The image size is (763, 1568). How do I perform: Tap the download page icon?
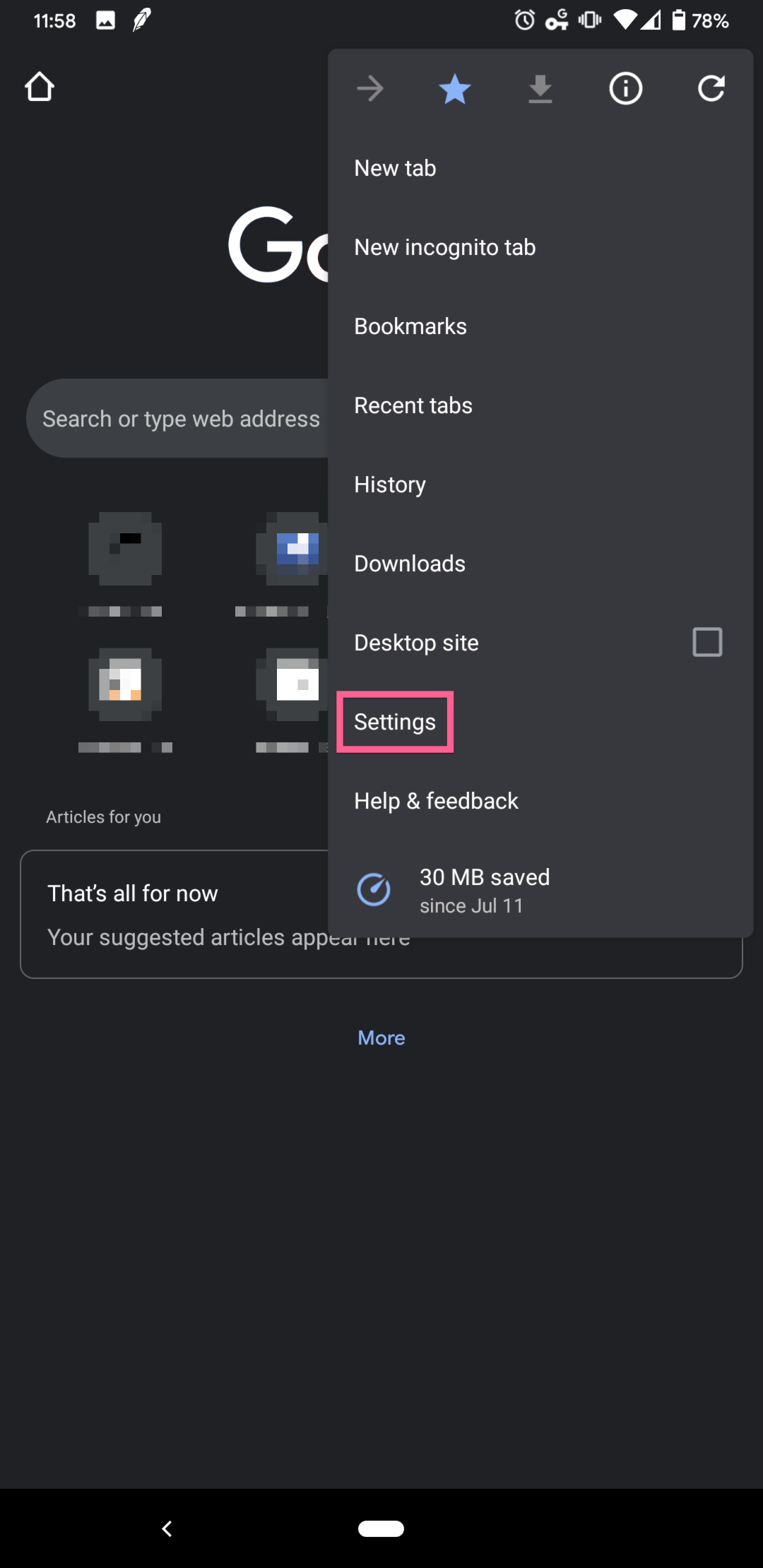(x=540, y=89)
